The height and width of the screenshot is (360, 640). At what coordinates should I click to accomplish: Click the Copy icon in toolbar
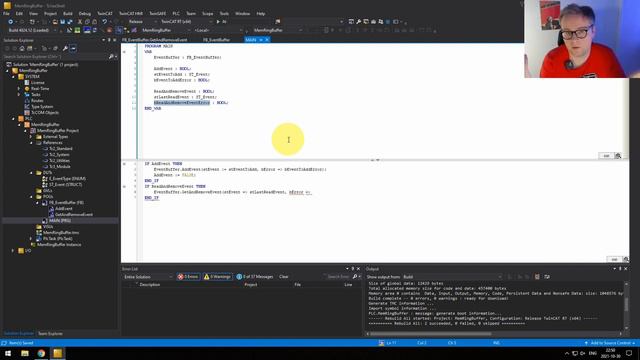pyautogui.click(x=87, y=22)
